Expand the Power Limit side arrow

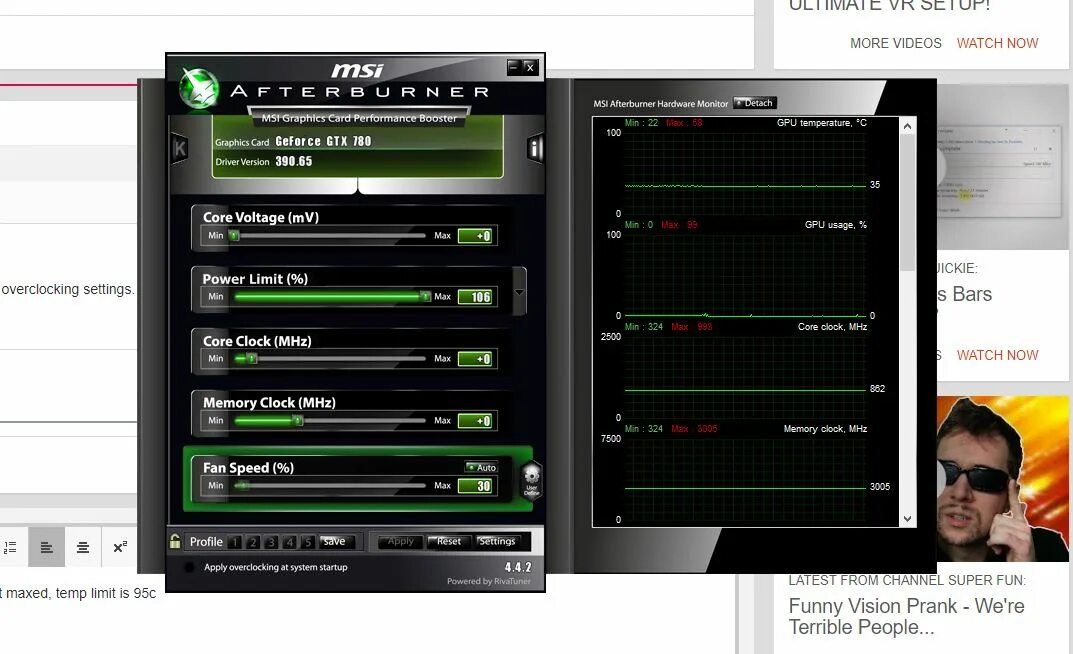519,292
